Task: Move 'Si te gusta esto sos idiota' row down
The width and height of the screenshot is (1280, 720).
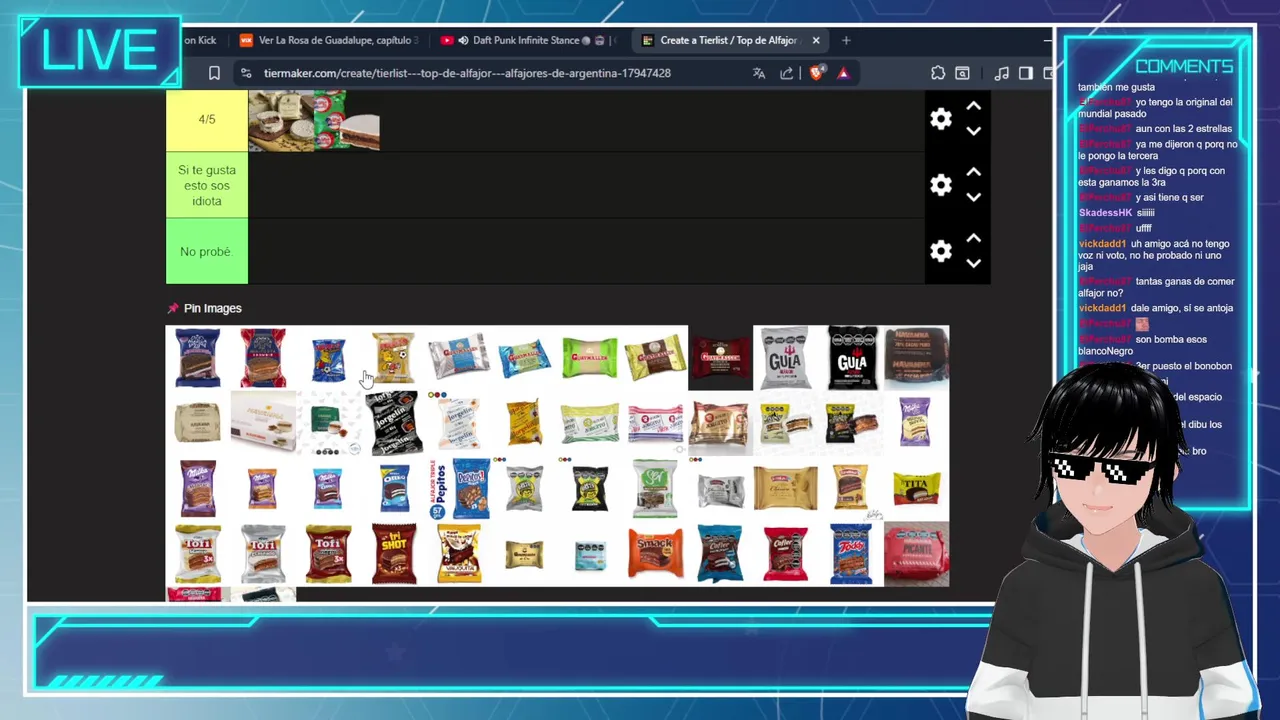Action: click(973, 197)
